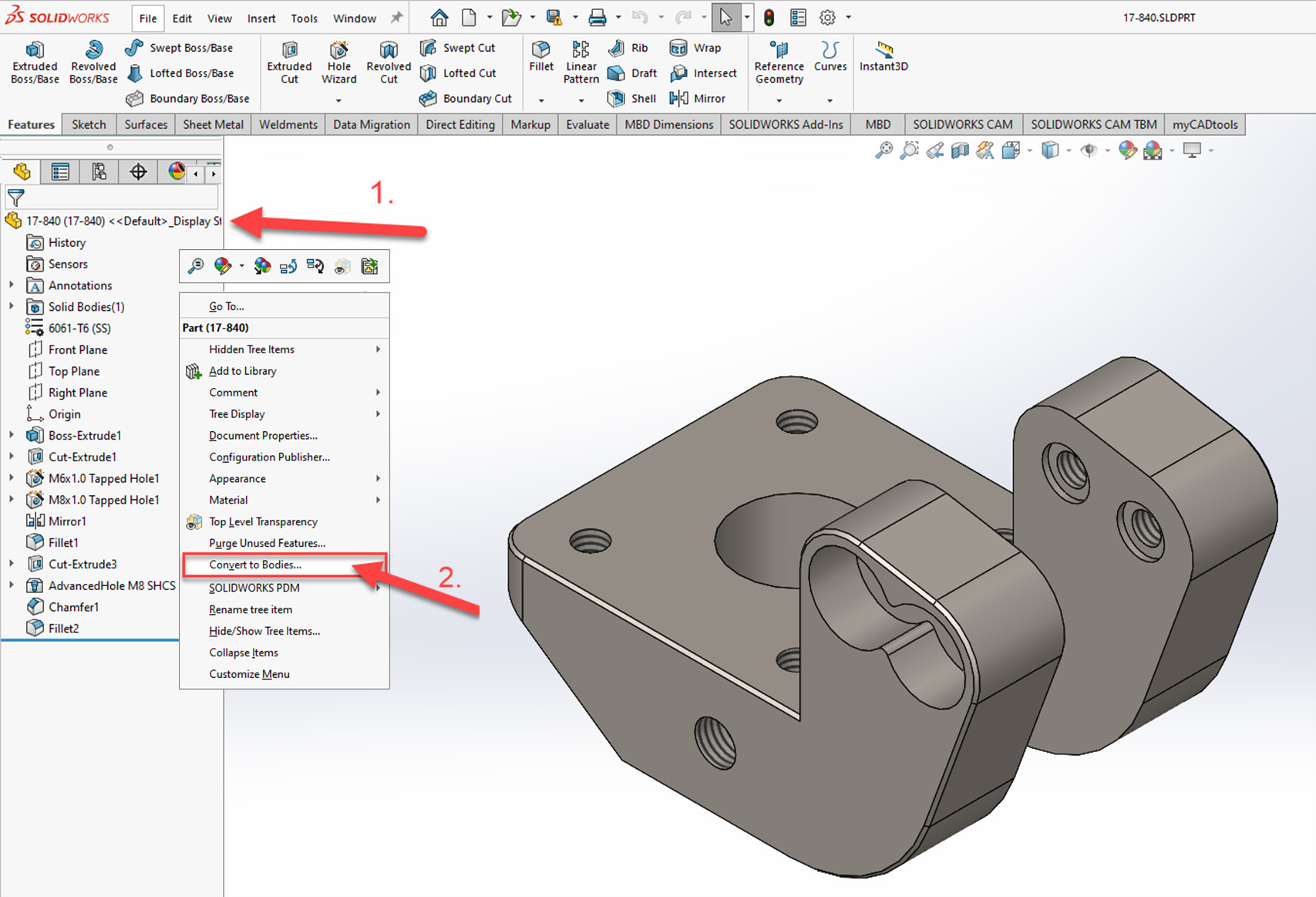Open Reference Geometry tools

(779, 63)
